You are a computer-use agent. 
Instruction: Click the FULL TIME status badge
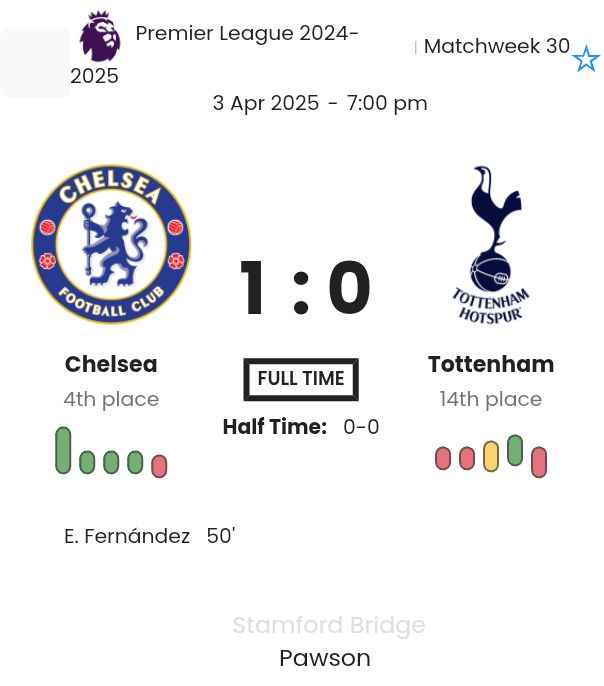301,379
